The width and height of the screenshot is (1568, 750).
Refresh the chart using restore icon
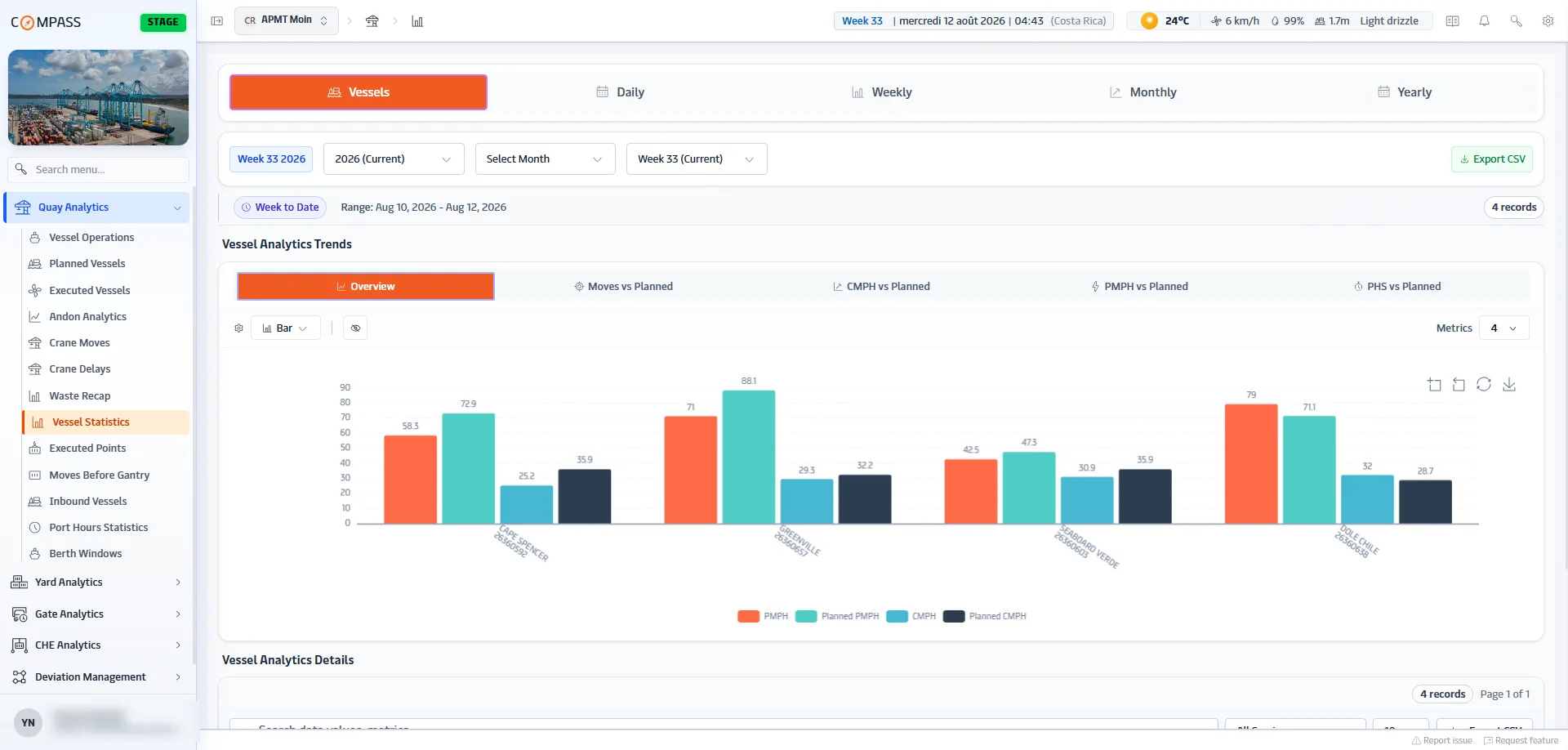(x=1484, y=384)
